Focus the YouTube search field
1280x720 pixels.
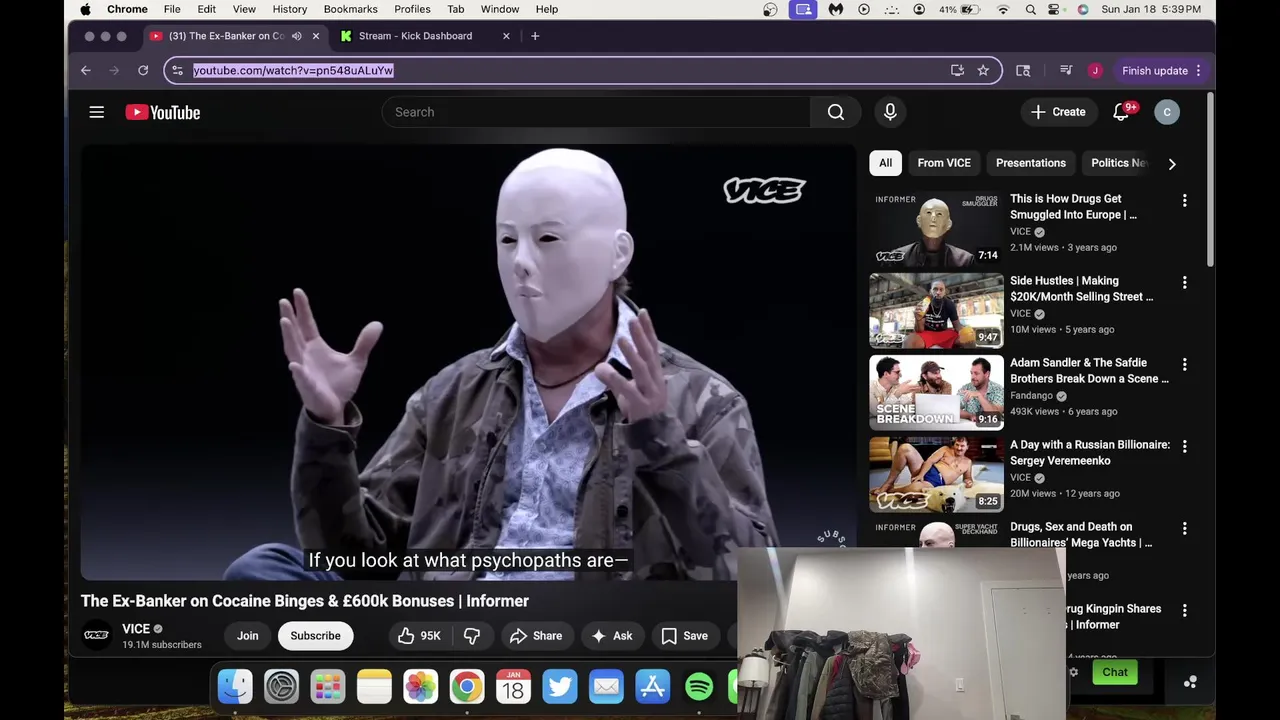click(596, 112)
